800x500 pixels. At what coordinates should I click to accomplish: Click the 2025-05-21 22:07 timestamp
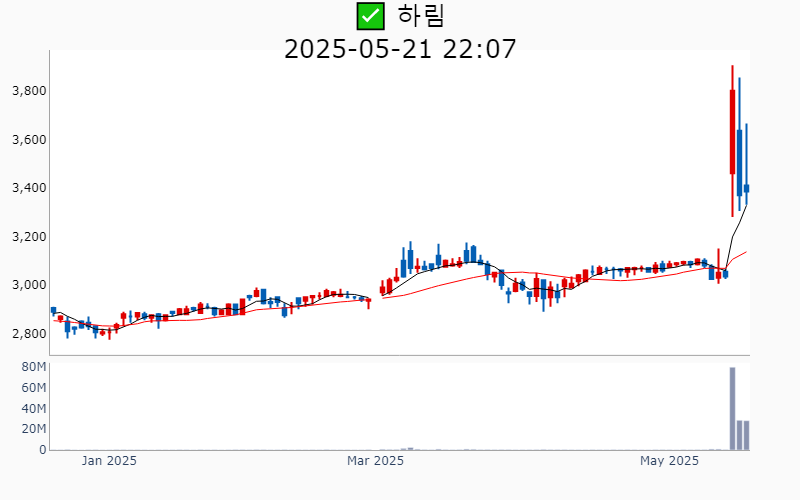tap(400, 49)
